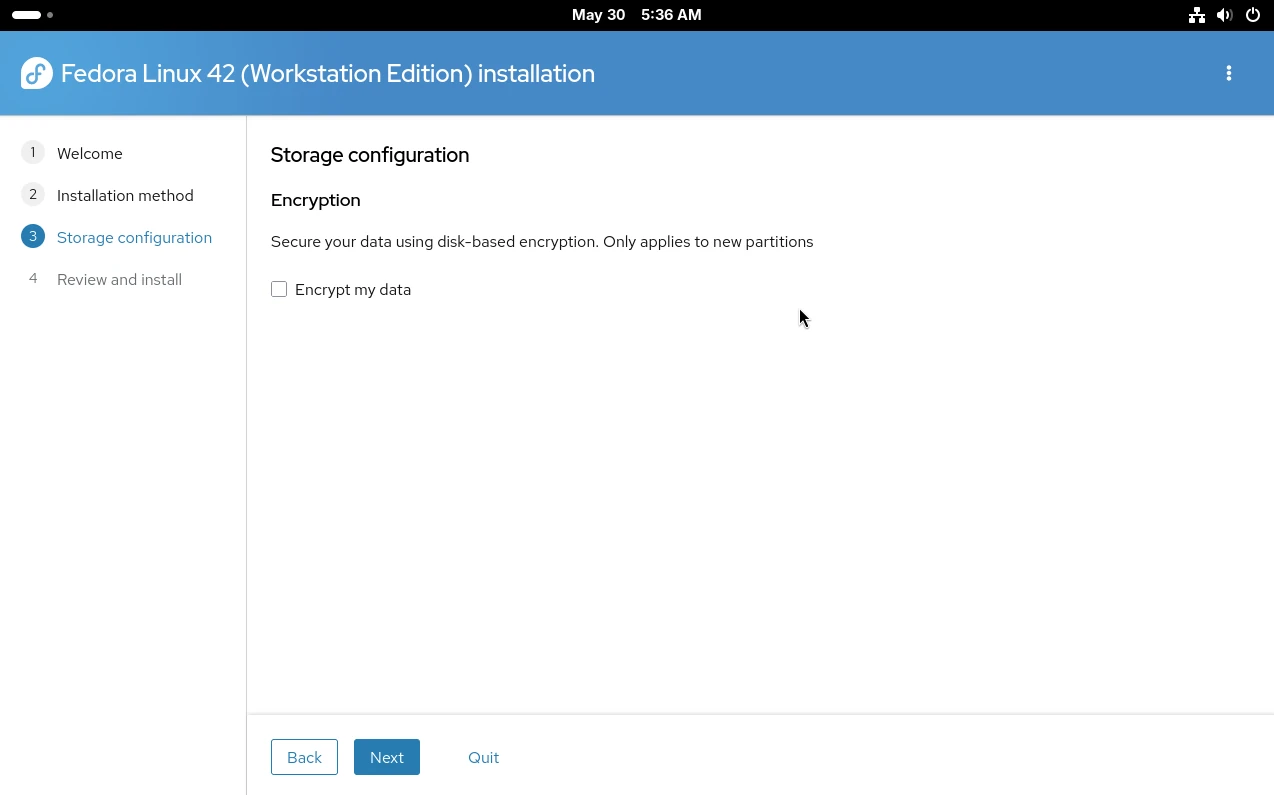
Task: Go to the Welcome step
Action: point(90,153)
